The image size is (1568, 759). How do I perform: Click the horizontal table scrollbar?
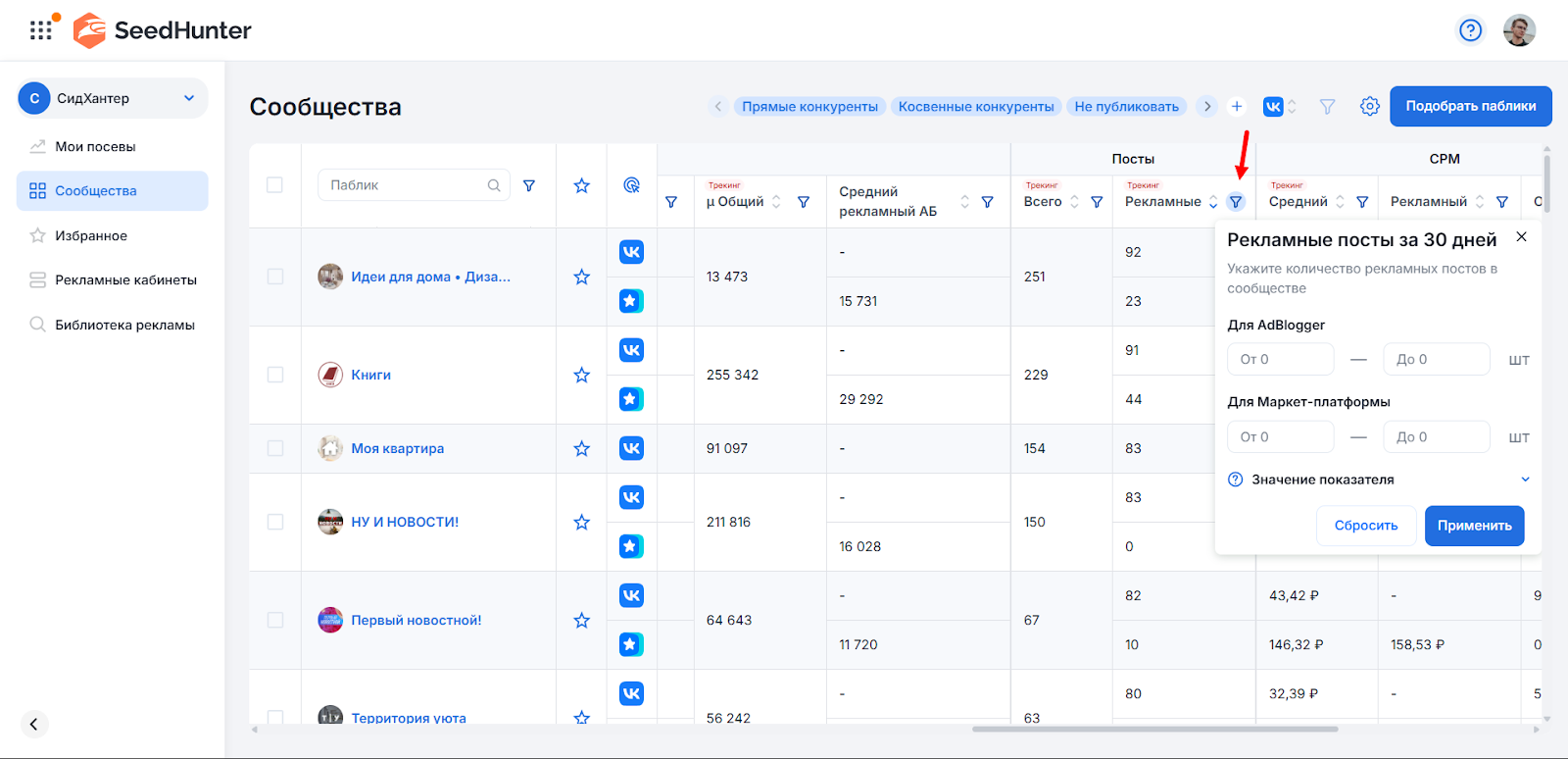(1154, 729)
